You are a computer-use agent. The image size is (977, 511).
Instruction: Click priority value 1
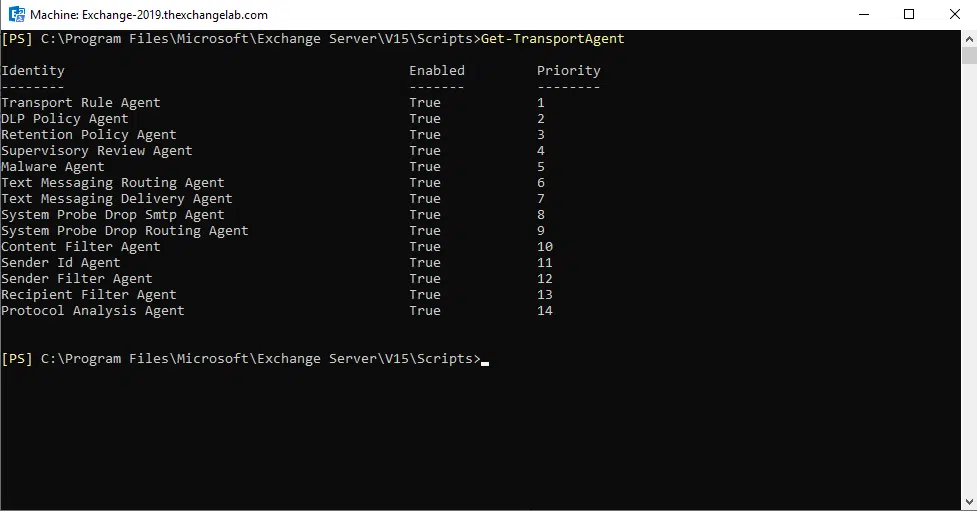pos(541,103)
